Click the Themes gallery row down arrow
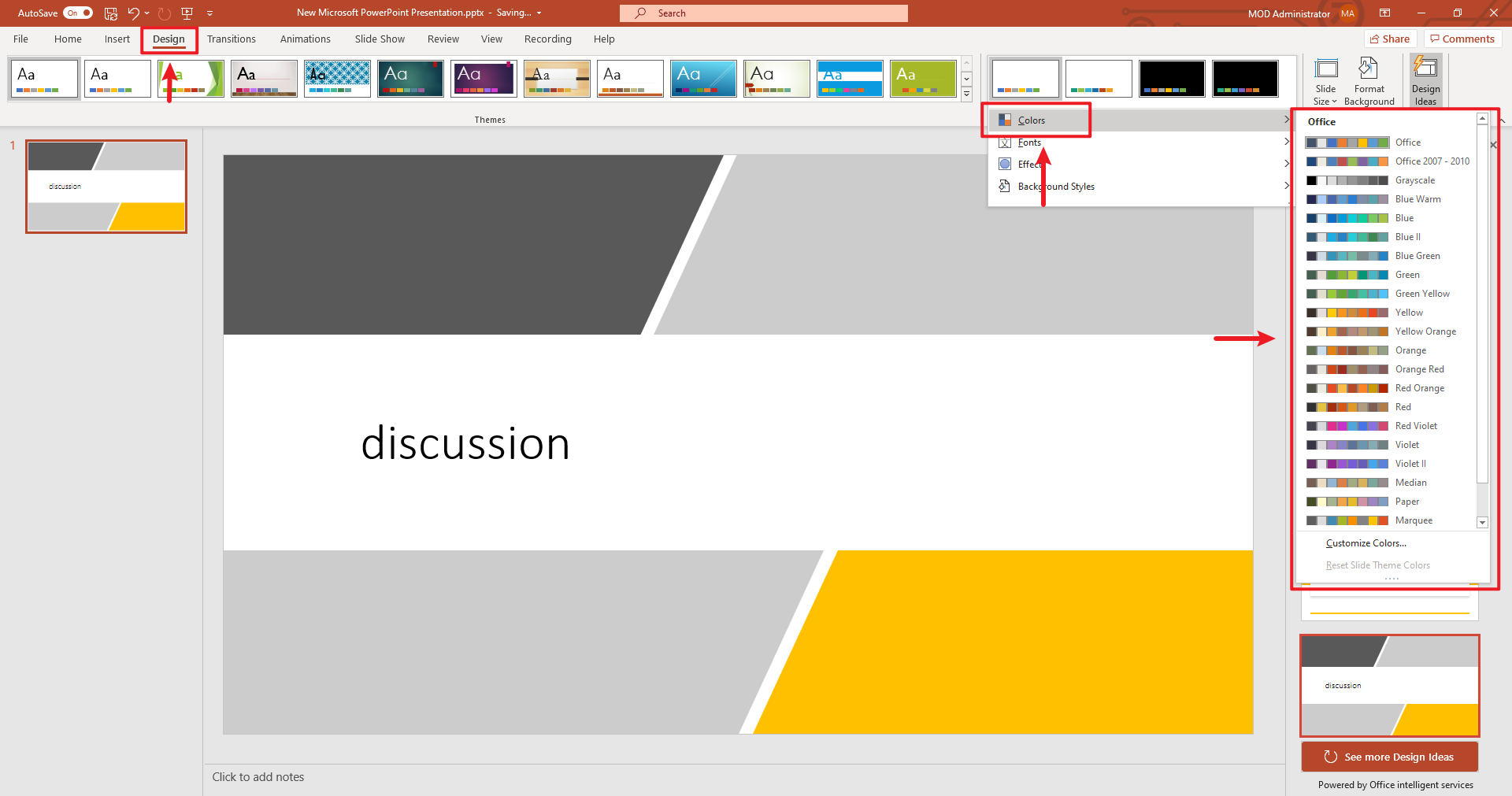The width and height of the screenshot is (1512, 796). point(967,79)
